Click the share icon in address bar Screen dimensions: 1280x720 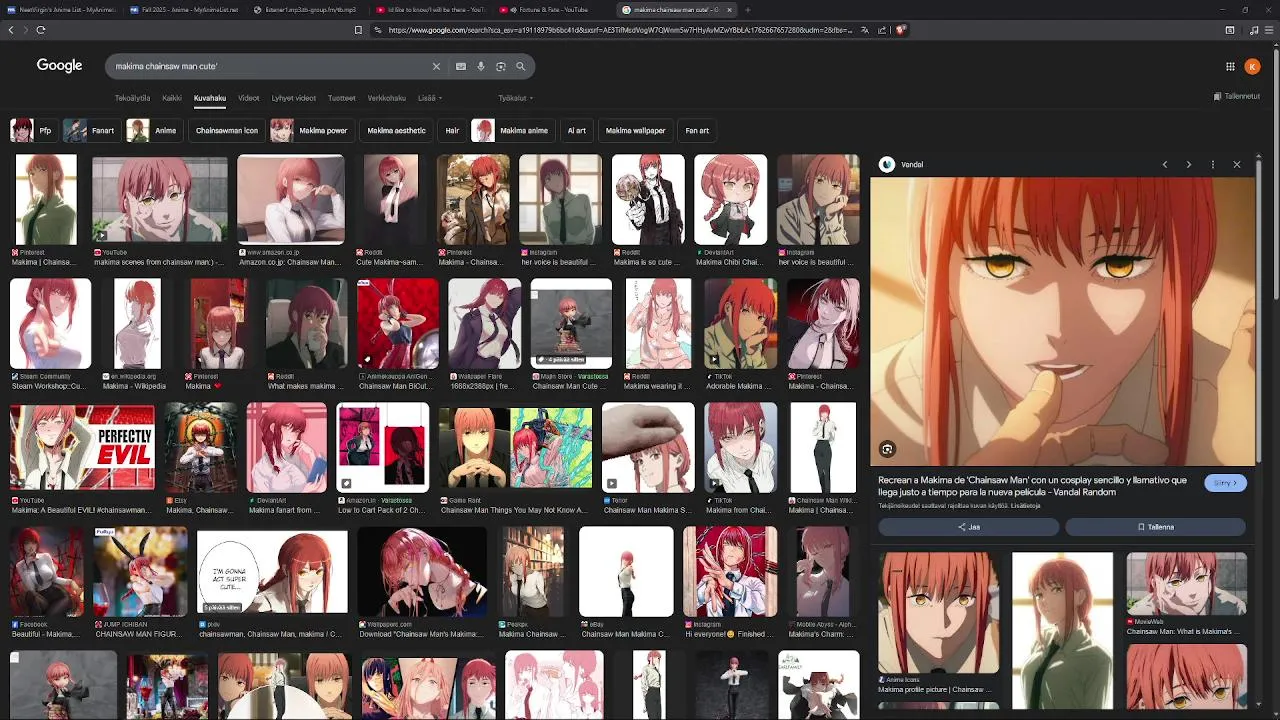(882, 30)
